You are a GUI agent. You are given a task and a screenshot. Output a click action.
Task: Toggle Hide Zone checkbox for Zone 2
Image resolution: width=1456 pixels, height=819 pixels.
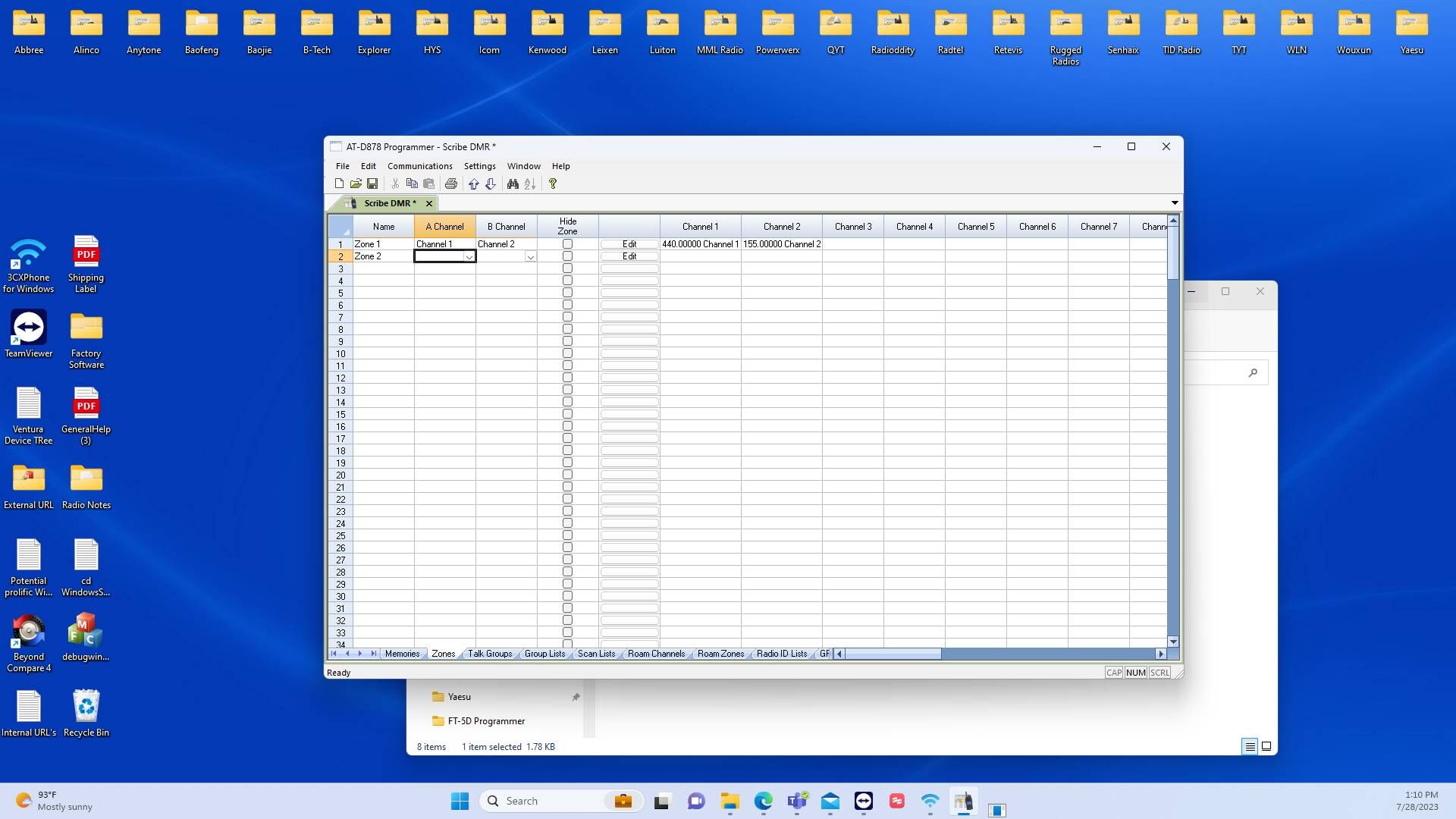(x=567, y=256)
